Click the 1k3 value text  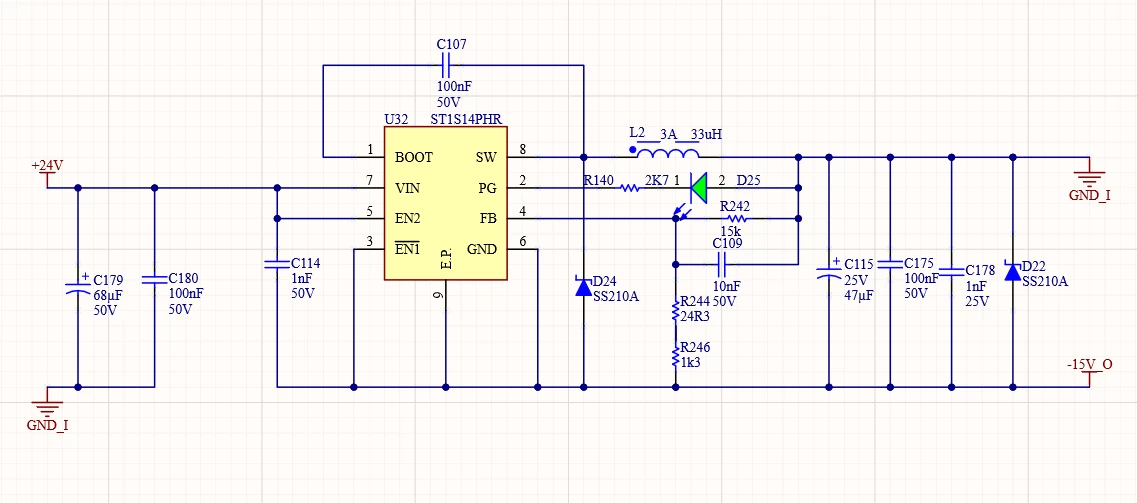coord(692,361)
